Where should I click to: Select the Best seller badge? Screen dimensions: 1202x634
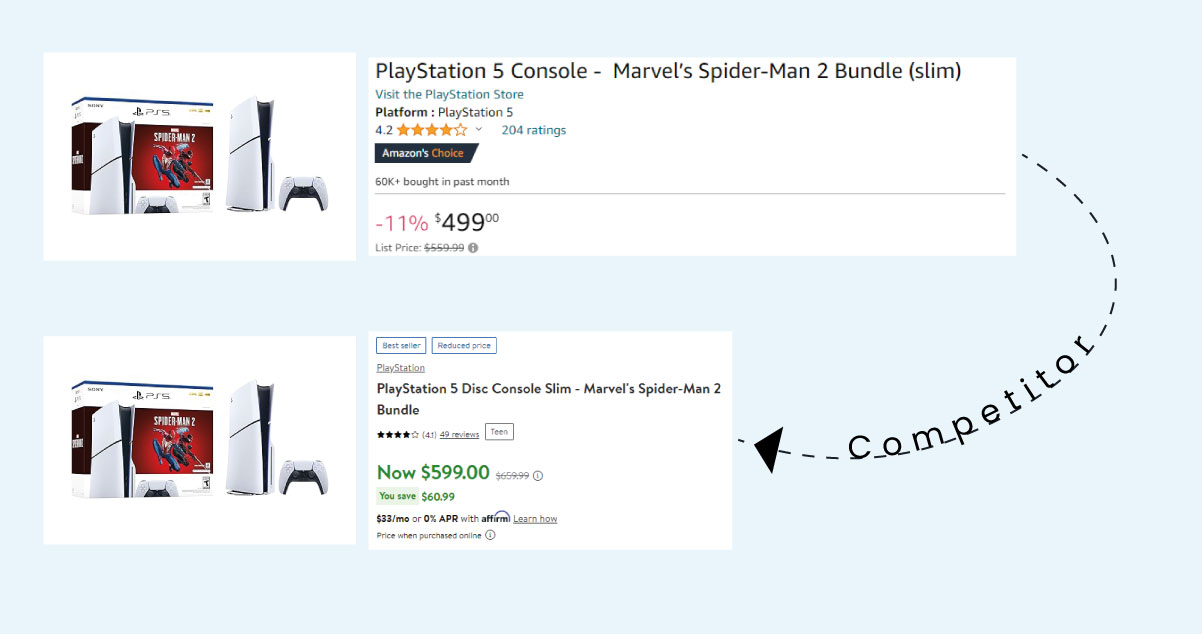click(x=401, y=346)
